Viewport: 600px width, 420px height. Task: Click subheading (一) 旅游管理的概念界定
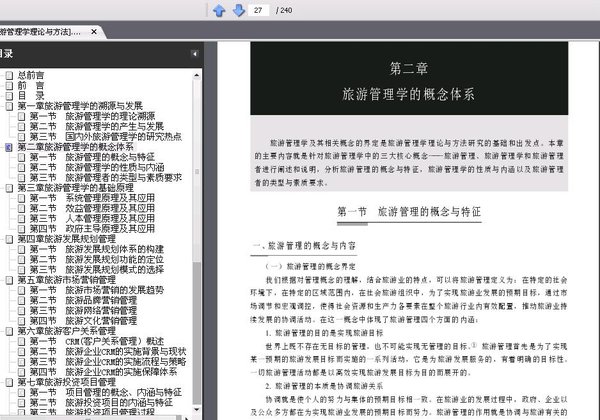click(x=310, y=266)
